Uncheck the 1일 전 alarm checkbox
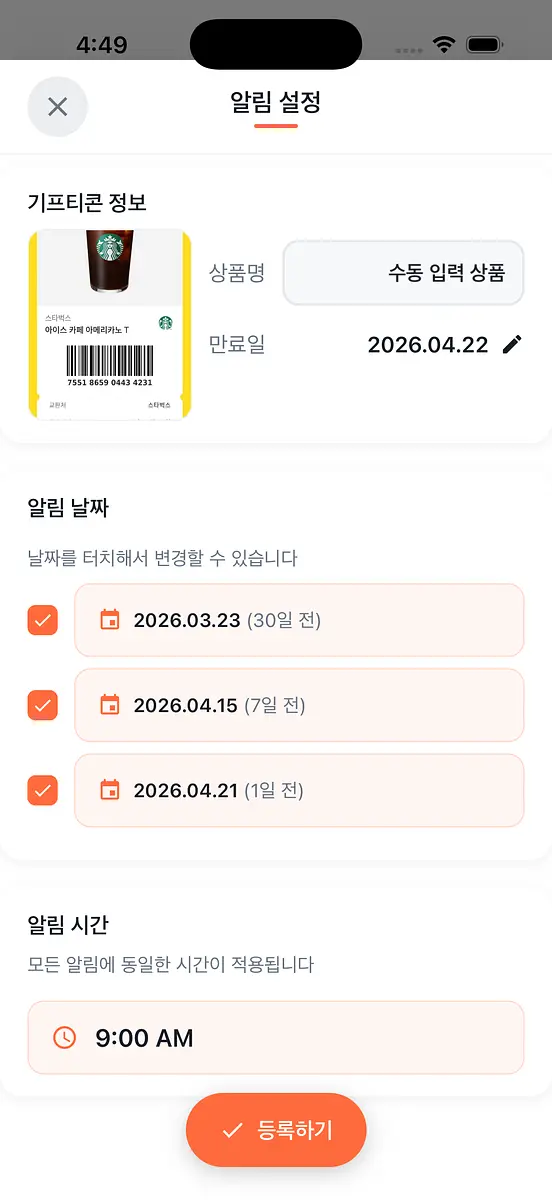The image size is (552, 1200). click(43, 790)
